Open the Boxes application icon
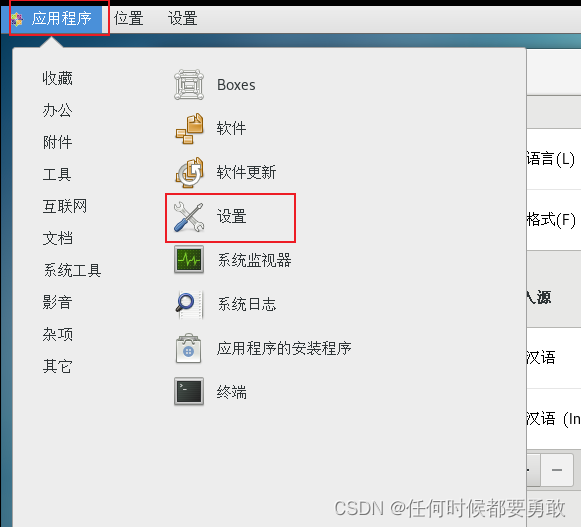Image resolution: width=581 pixels, height=527 pixels. point(189,85)
